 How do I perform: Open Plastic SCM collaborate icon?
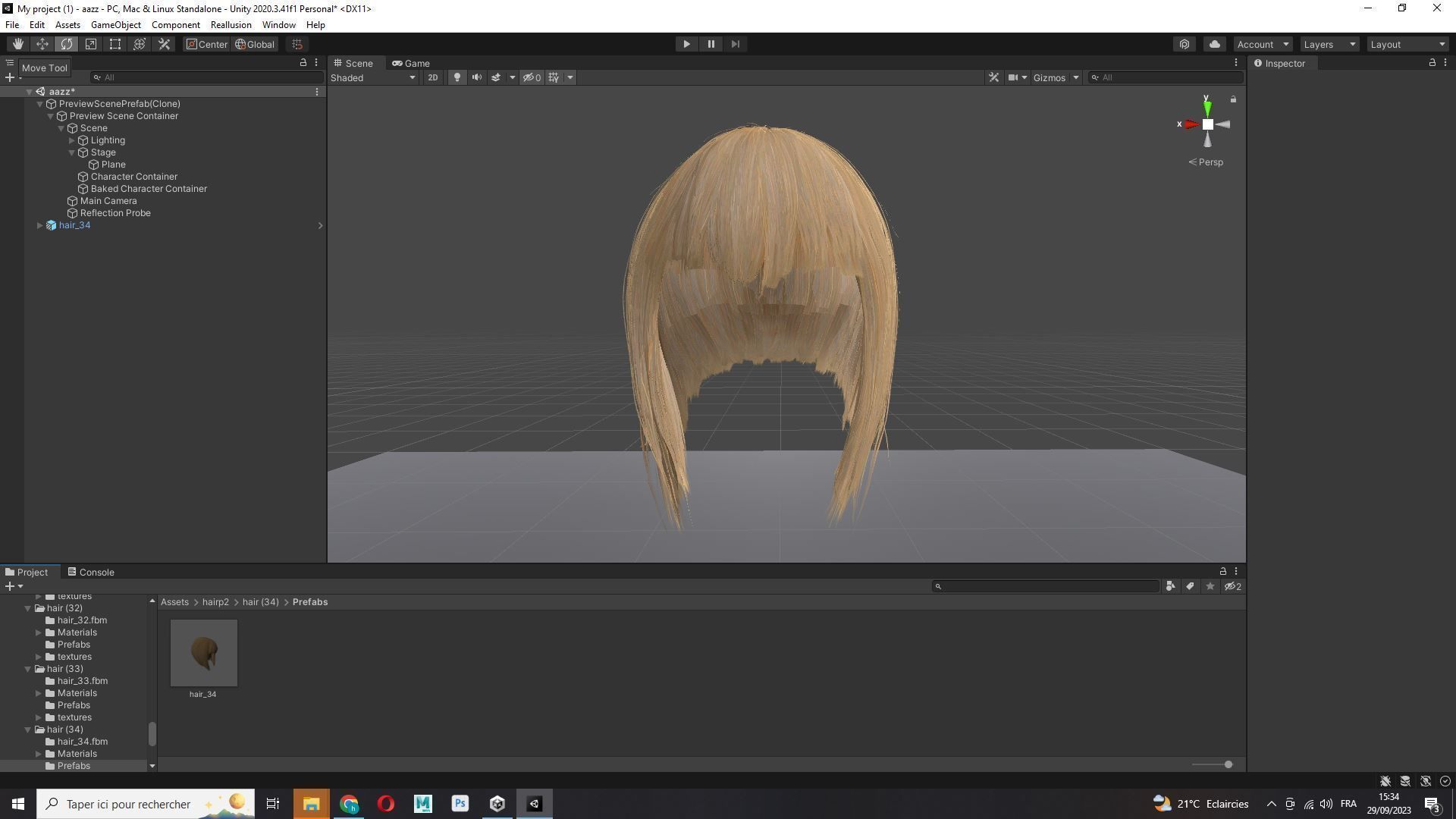point(1185,44)
